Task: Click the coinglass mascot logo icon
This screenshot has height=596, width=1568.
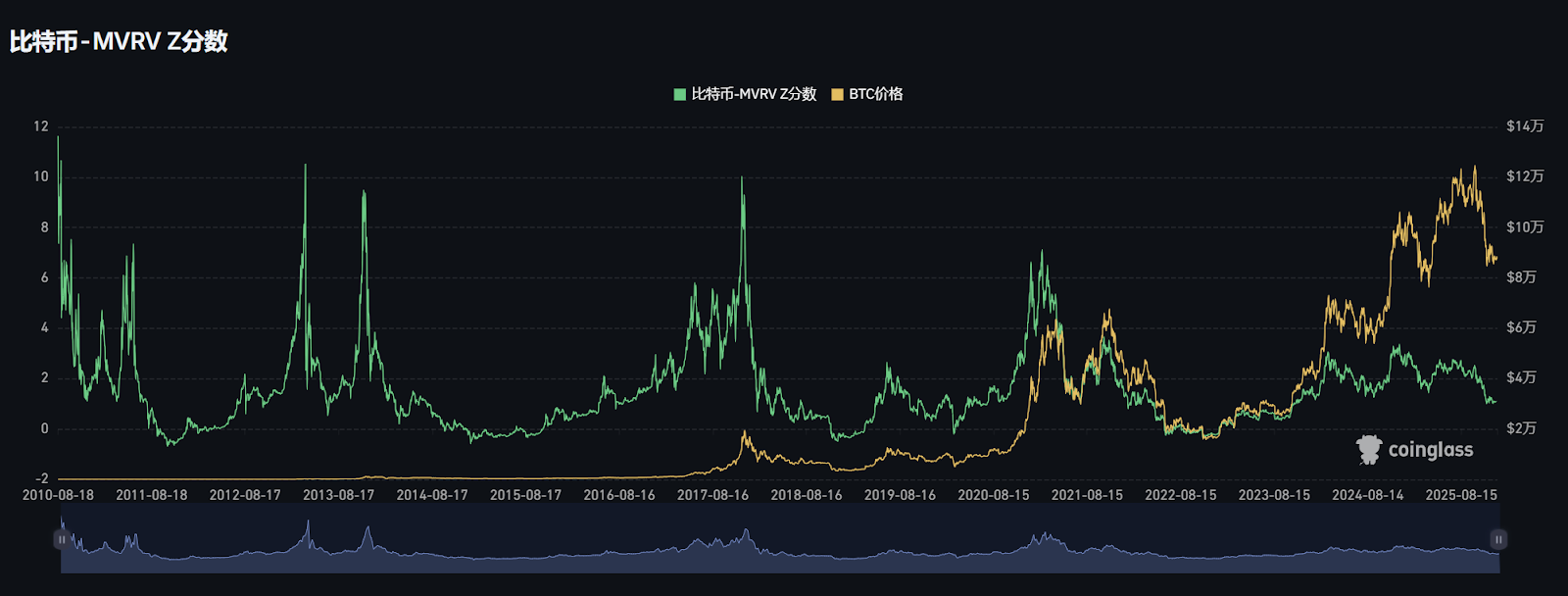Action: coord(1368,450)
